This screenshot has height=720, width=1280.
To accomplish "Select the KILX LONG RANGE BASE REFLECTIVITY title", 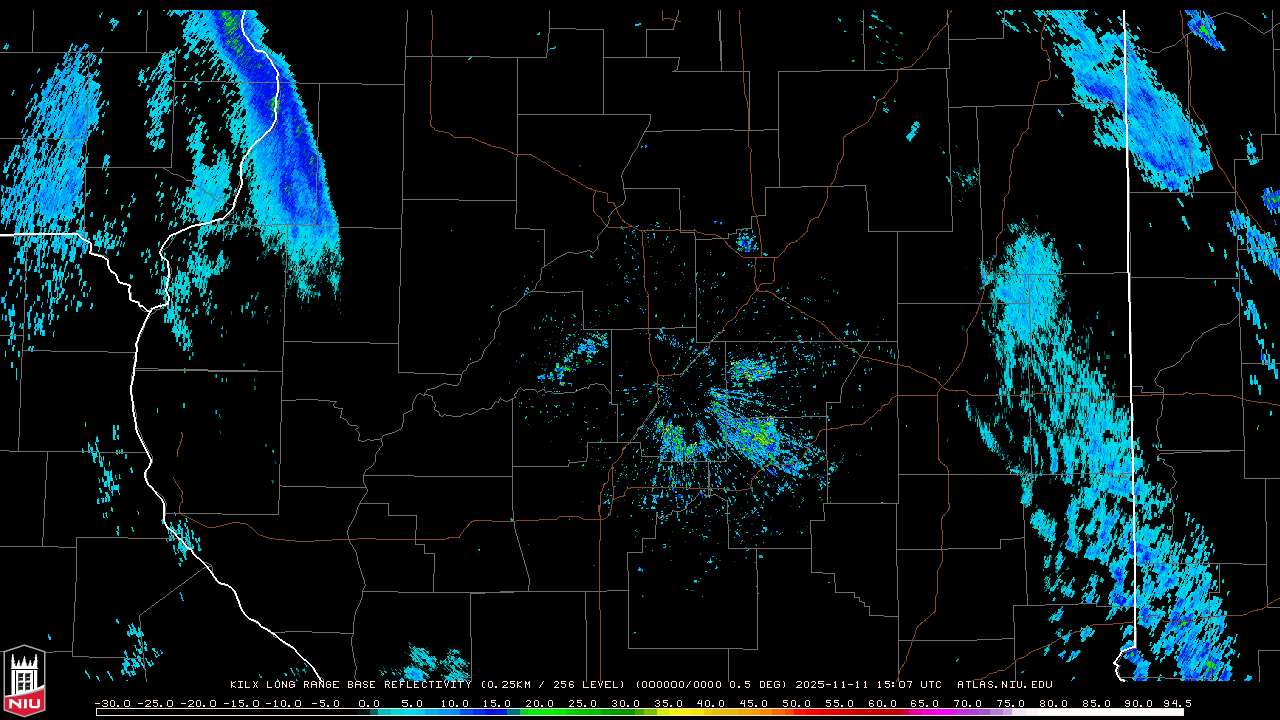I will (x=350, y=685).
